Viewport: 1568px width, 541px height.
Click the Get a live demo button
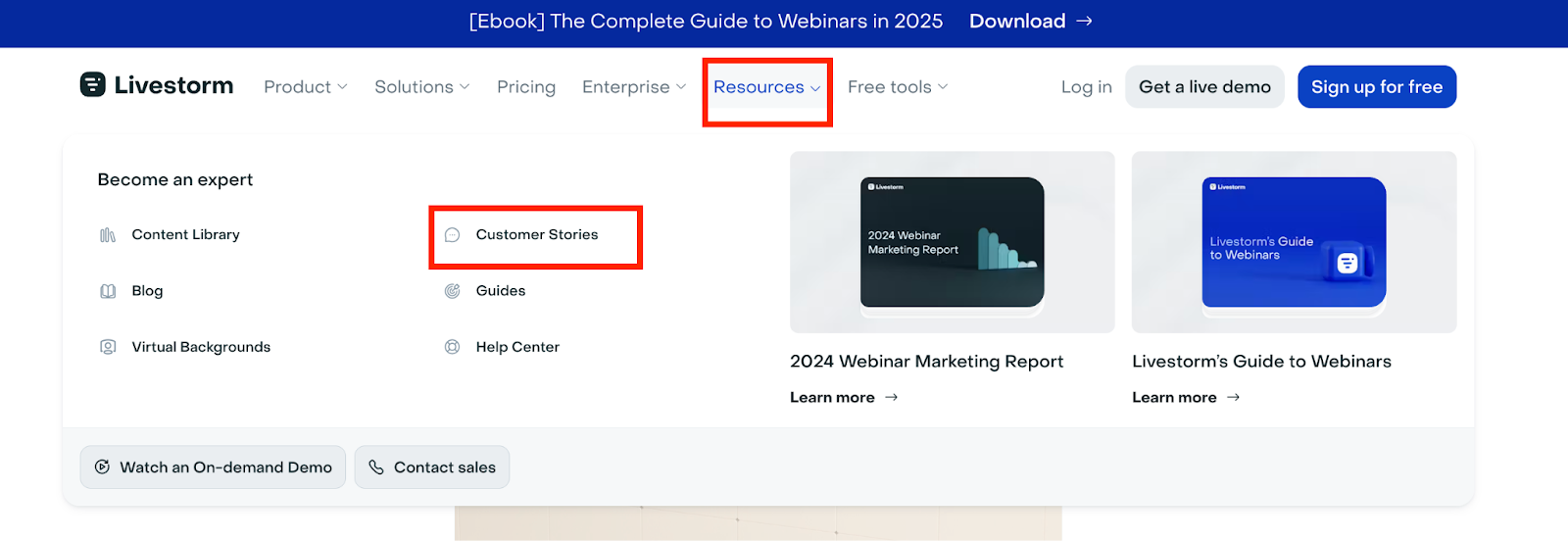(x=1204, y=87)
